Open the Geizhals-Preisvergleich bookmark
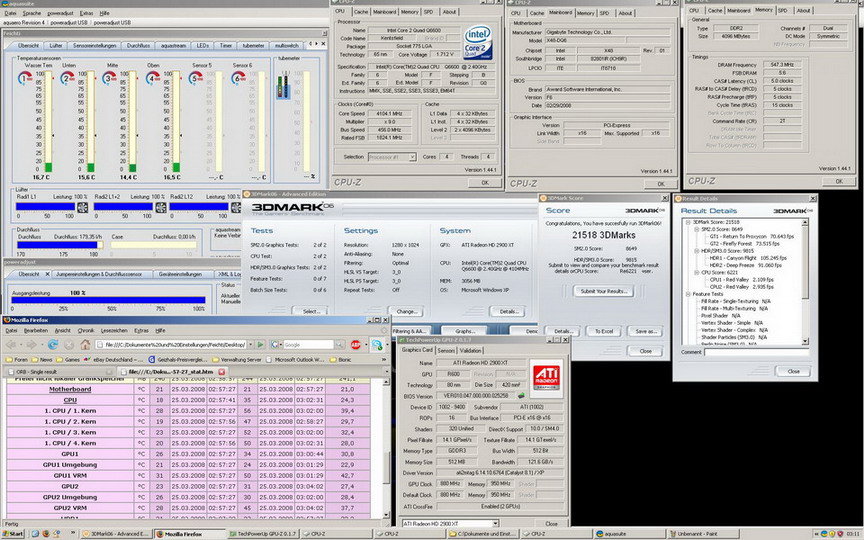864x540 pixels. (x=177, y=359)
